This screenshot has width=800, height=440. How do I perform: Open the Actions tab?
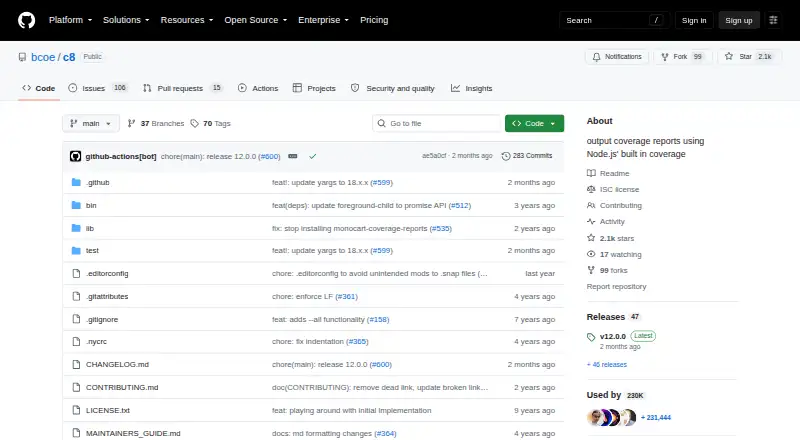(258, 88)
